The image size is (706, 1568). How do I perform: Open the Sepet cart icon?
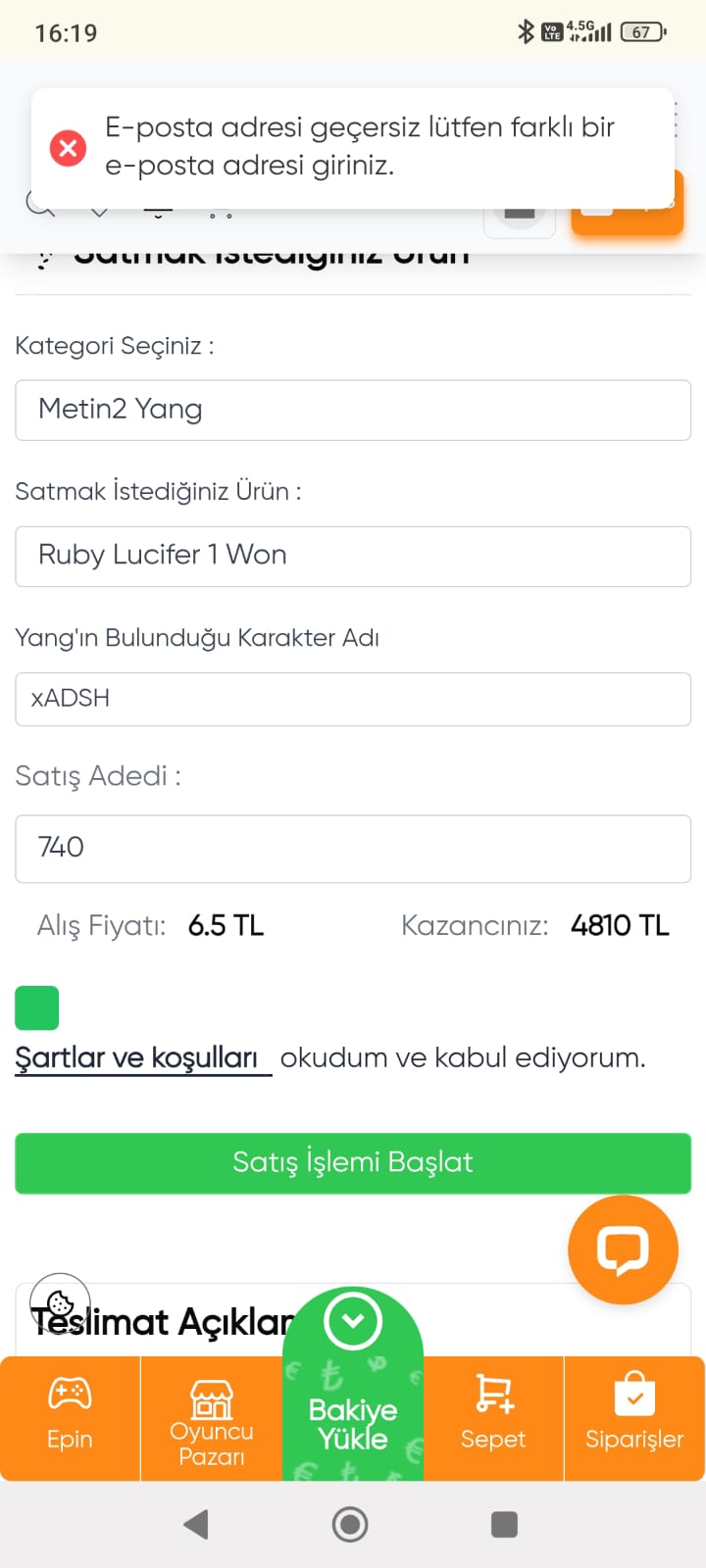coord(493,1393)
